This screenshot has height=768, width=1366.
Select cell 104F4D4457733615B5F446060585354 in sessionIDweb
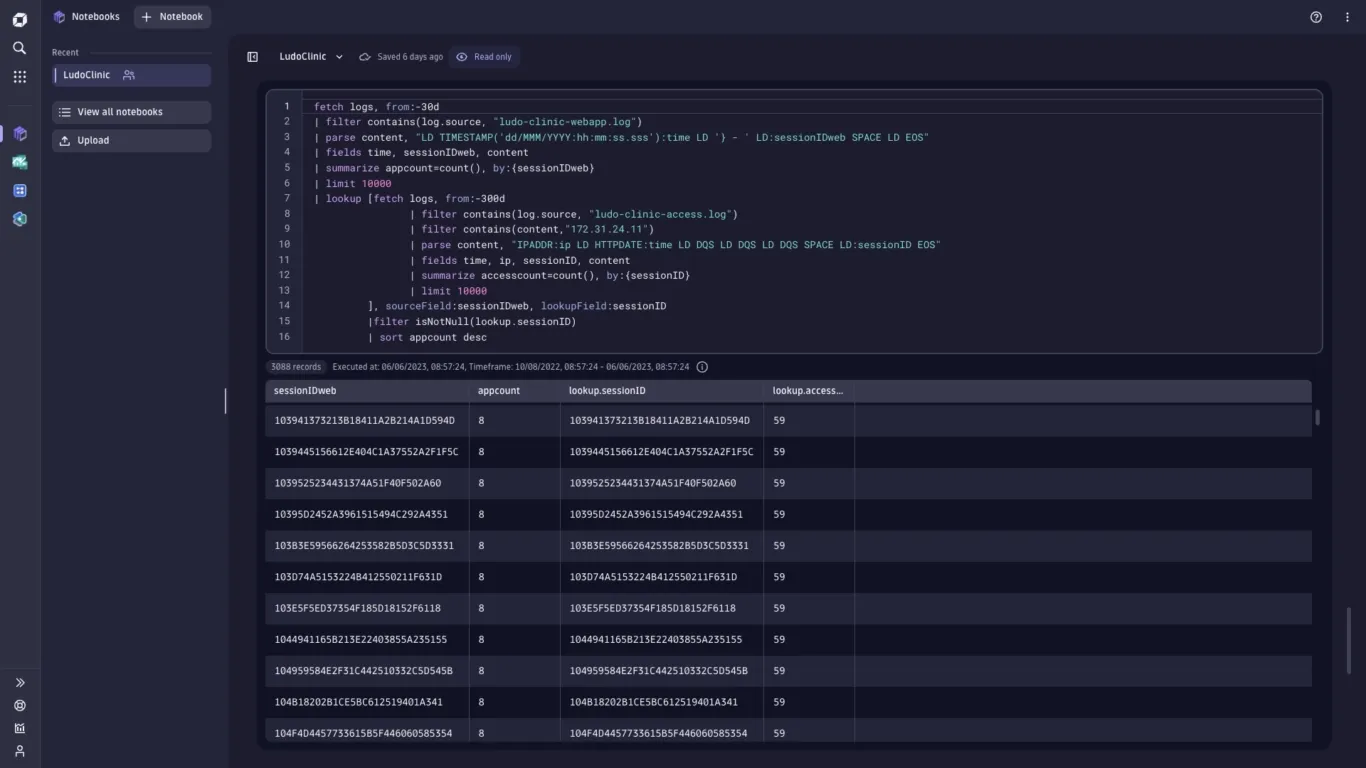367,733
